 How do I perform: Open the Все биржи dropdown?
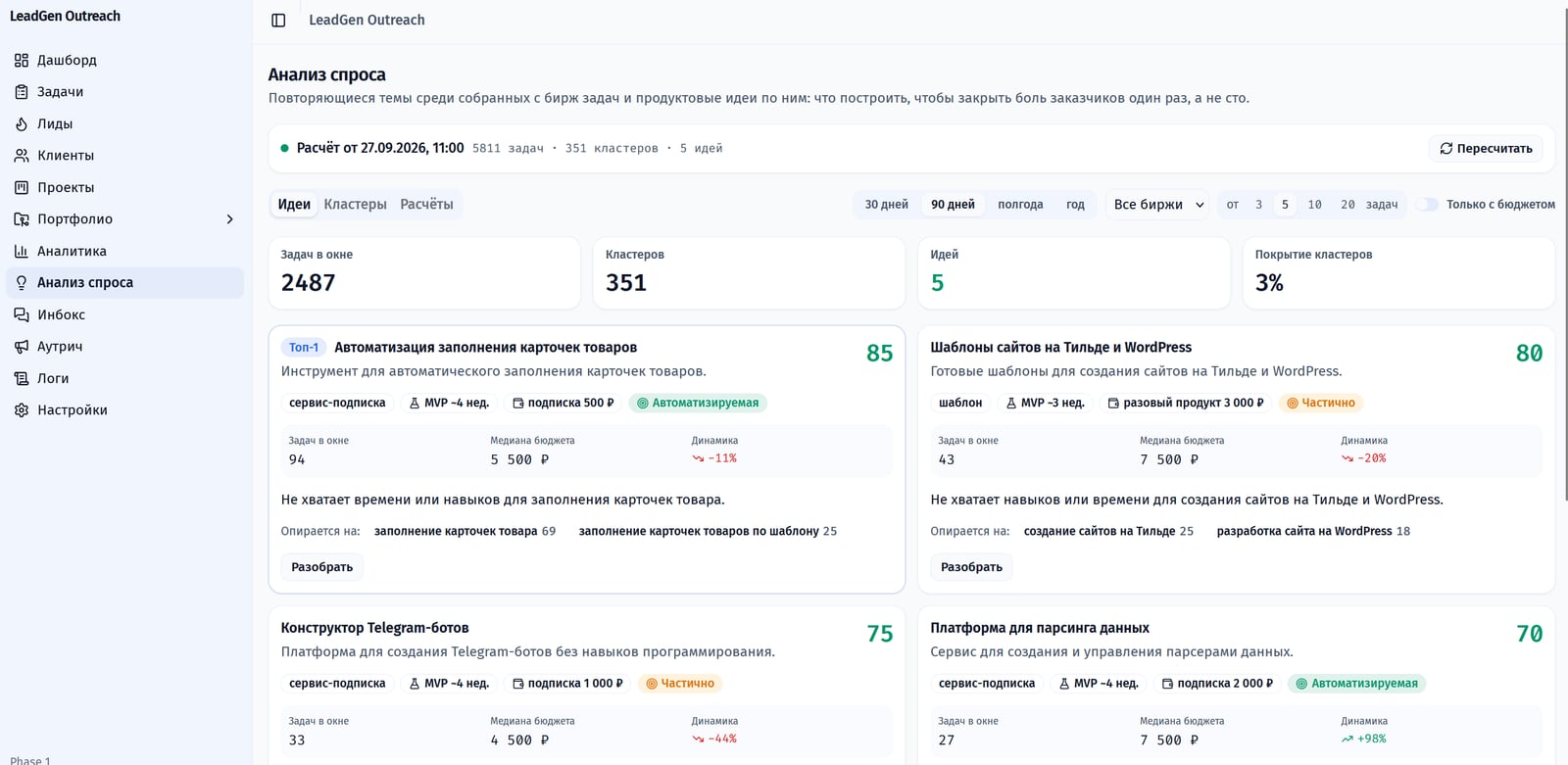pos(1157,205)
